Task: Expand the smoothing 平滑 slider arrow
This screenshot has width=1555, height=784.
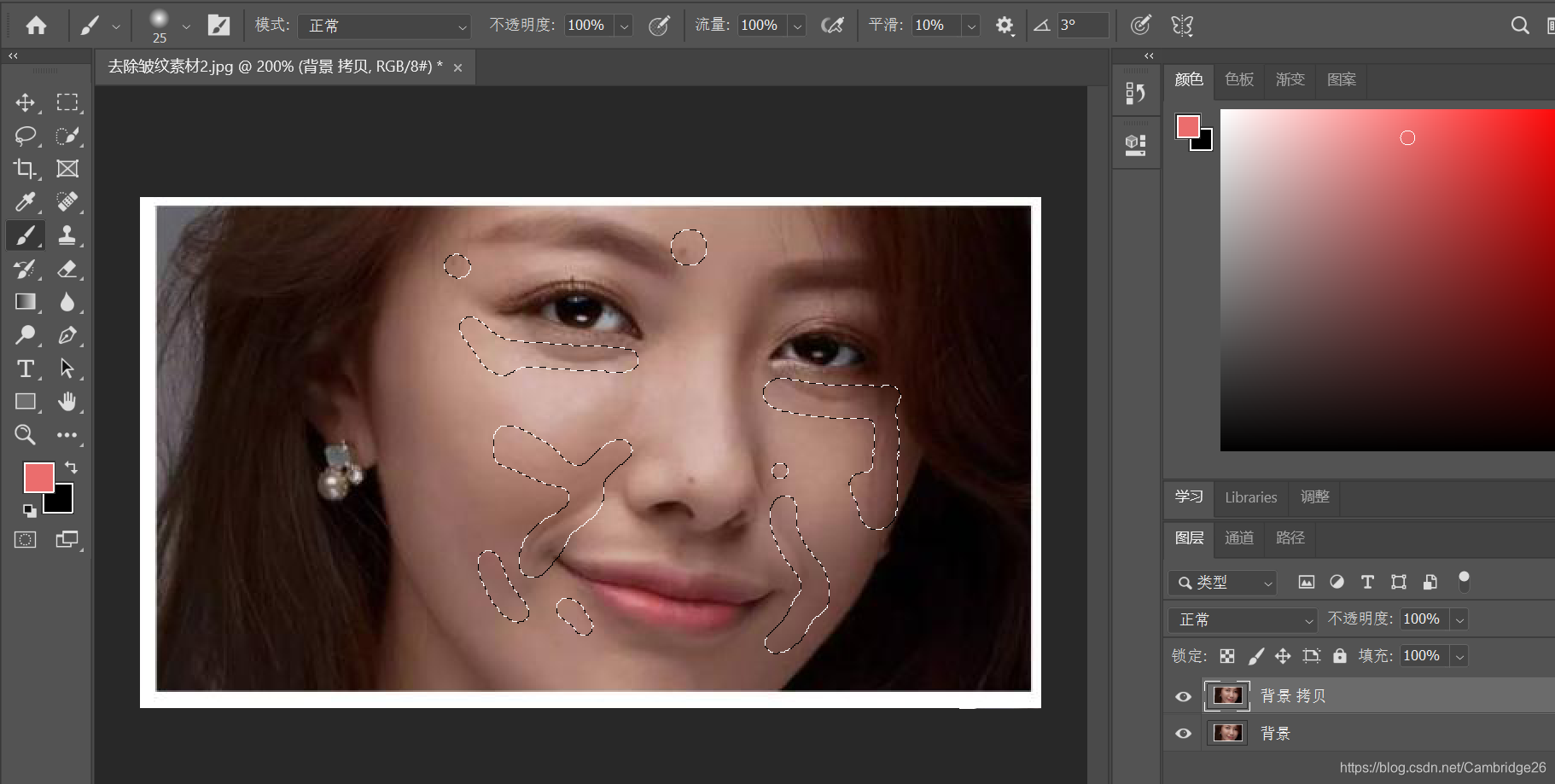Action: (970, 26)
